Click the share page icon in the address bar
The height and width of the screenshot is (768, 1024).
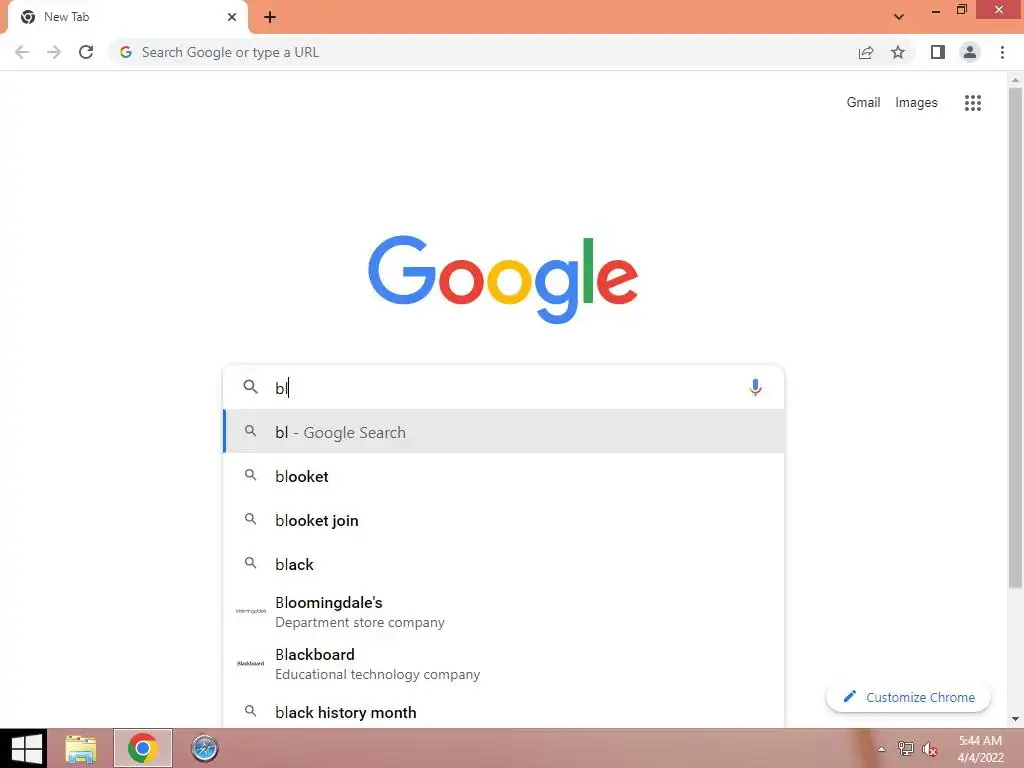[866, 52]
